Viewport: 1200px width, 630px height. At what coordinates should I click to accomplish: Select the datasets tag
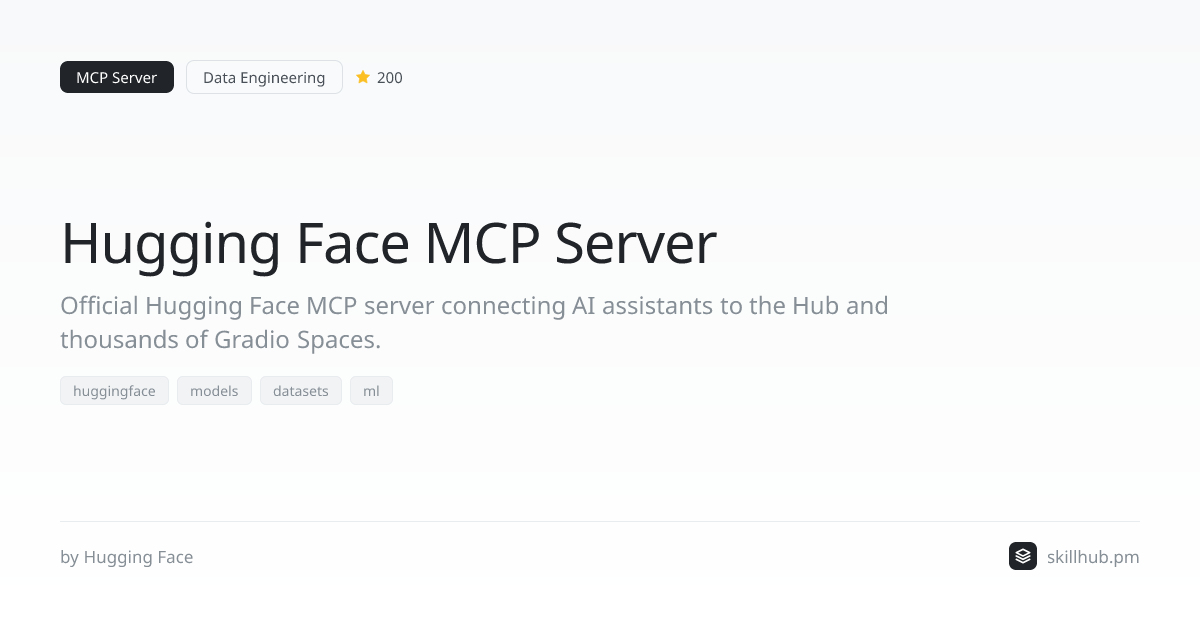301,391
